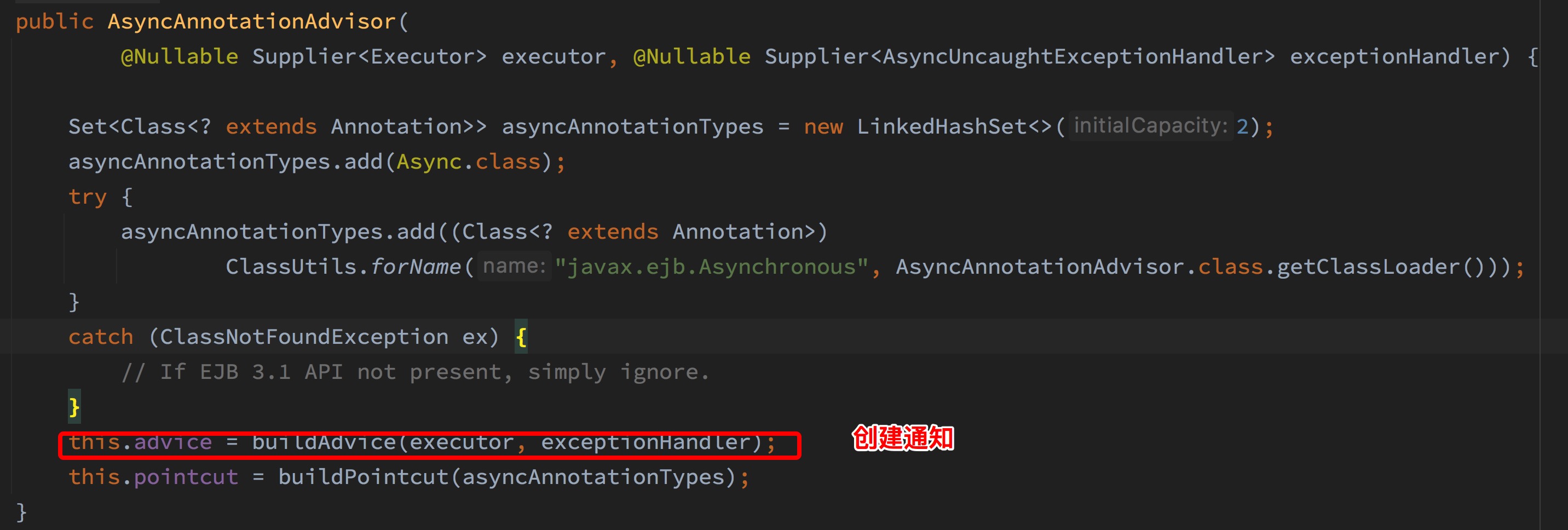Click the new keyword before LinkedHashSet
This screenshot has width=1568, height=530.
pos(823,126)
